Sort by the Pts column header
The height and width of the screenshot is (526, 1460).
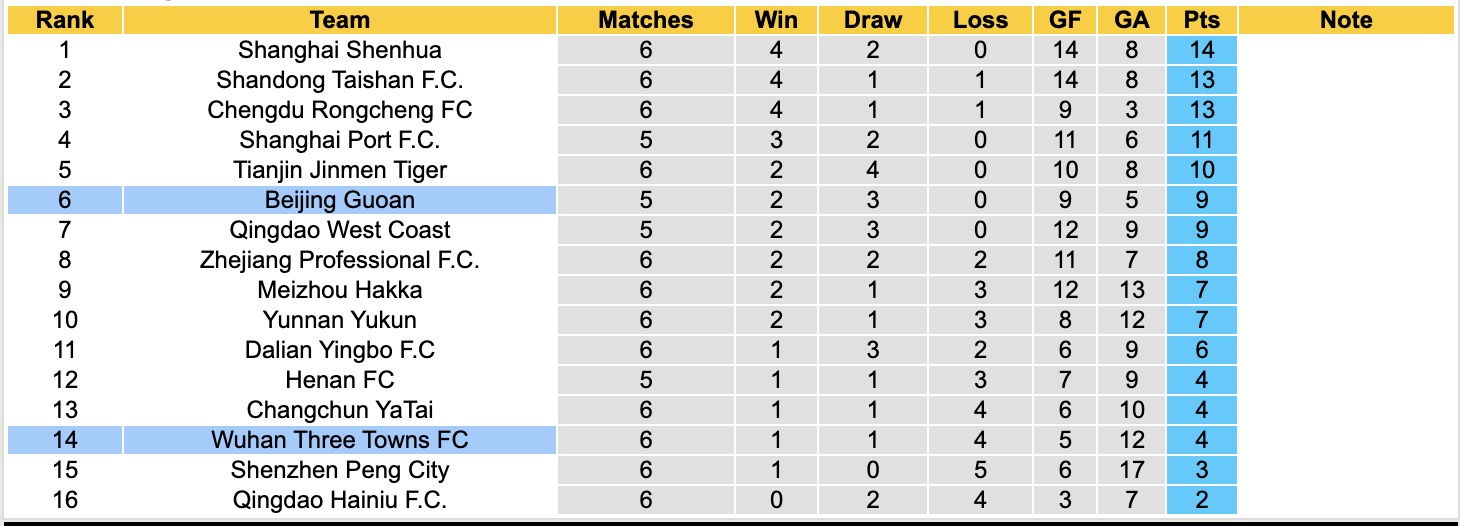[x=1201, y=20]
